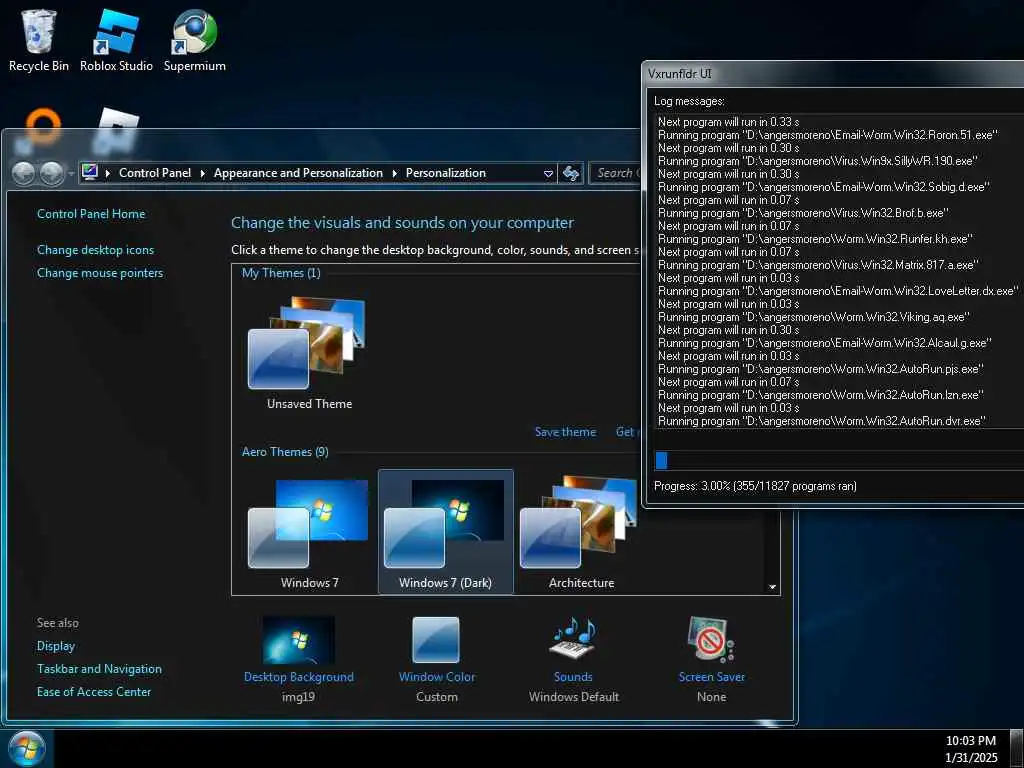Apply the Architecture theme
Screen dimensions: 1024x768
pos(581,534)
